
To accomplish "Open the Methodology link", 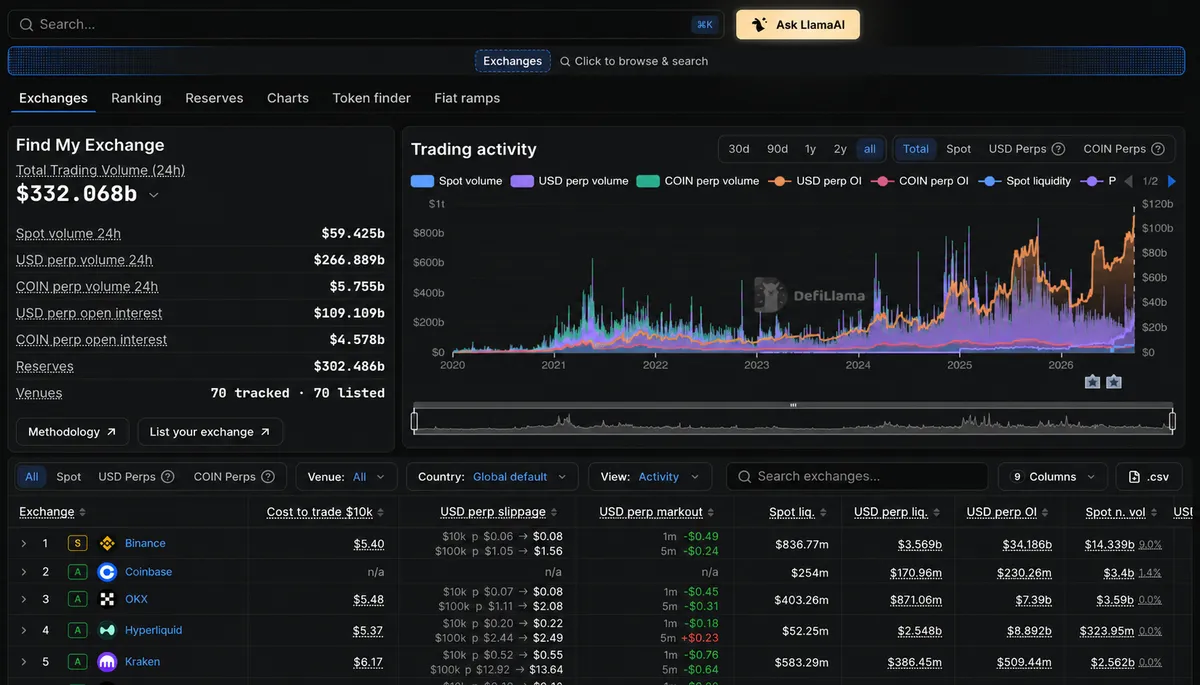I will [x=72, y=432].
